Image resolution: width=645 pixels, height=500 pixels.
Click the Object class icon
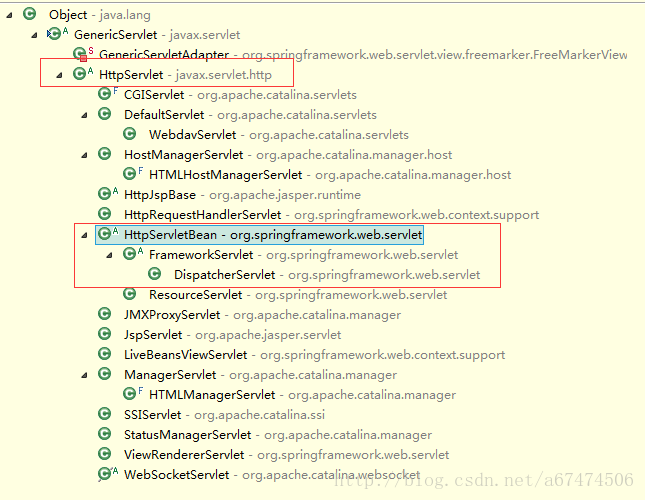coord(29,14)
